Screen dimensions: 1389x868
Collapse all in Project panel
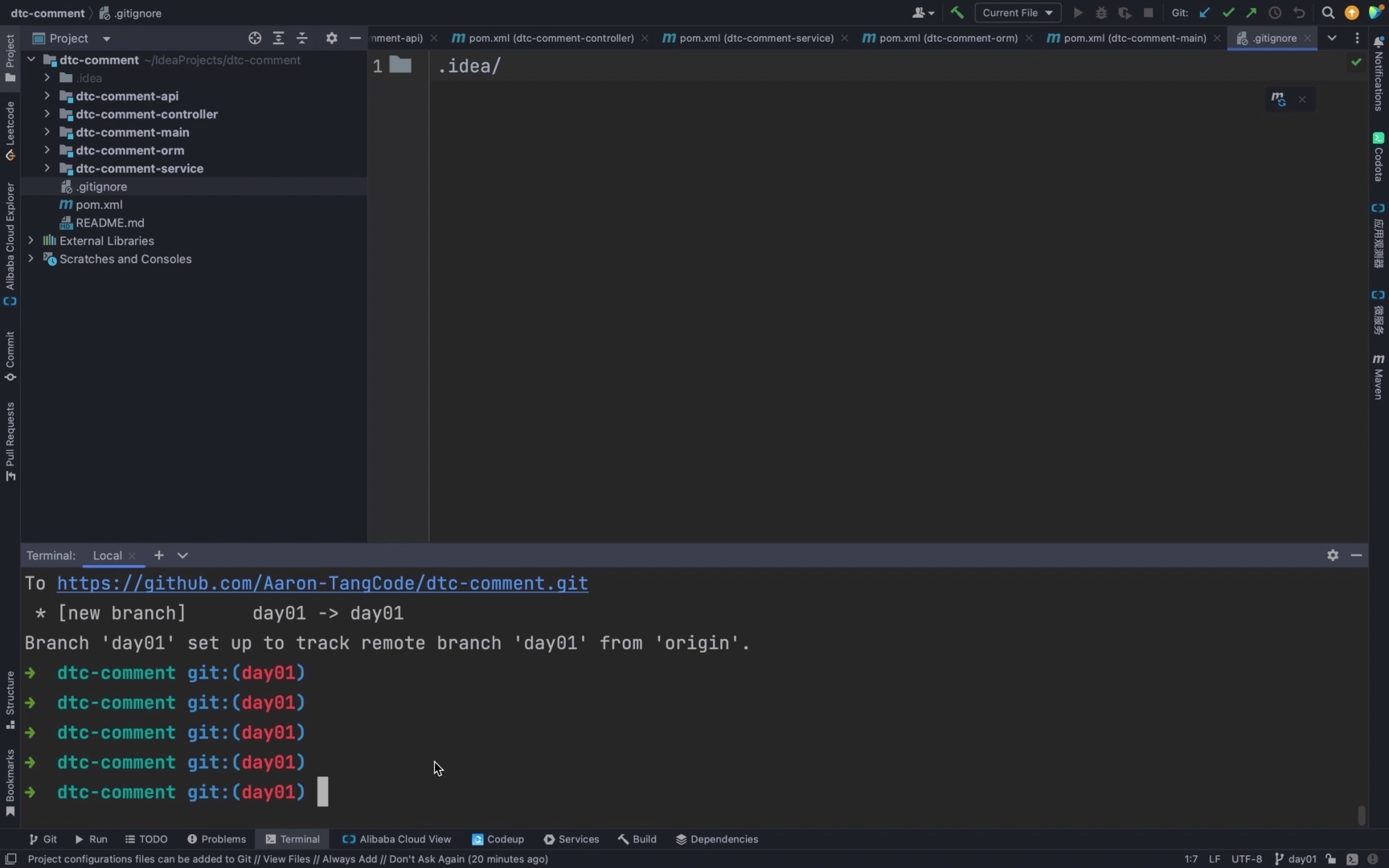(x=302, y=38)
